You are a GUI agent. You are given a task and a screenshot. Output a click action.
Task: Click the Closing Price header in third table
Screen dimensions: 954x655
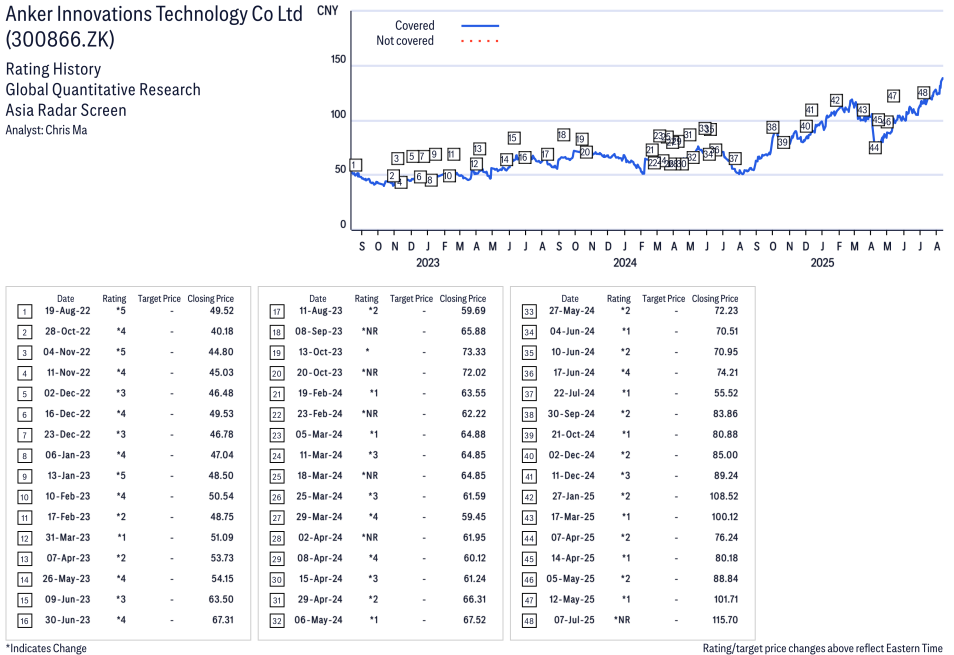pos(715,299)
